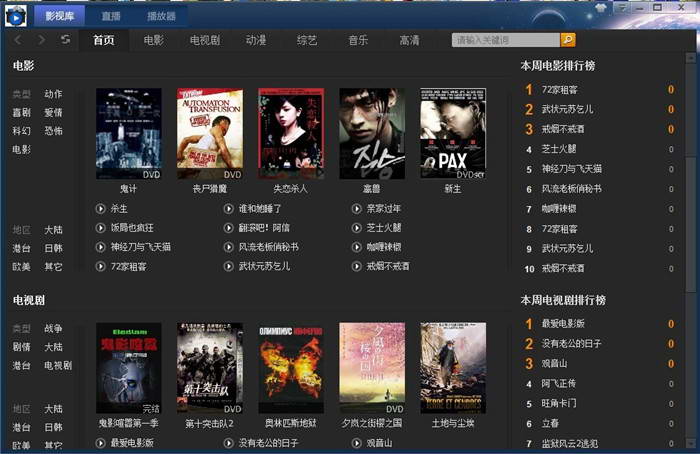
Task: Click play icon beside 神经刀与飞天猫 in the movie list
Action: pos(100,247)
